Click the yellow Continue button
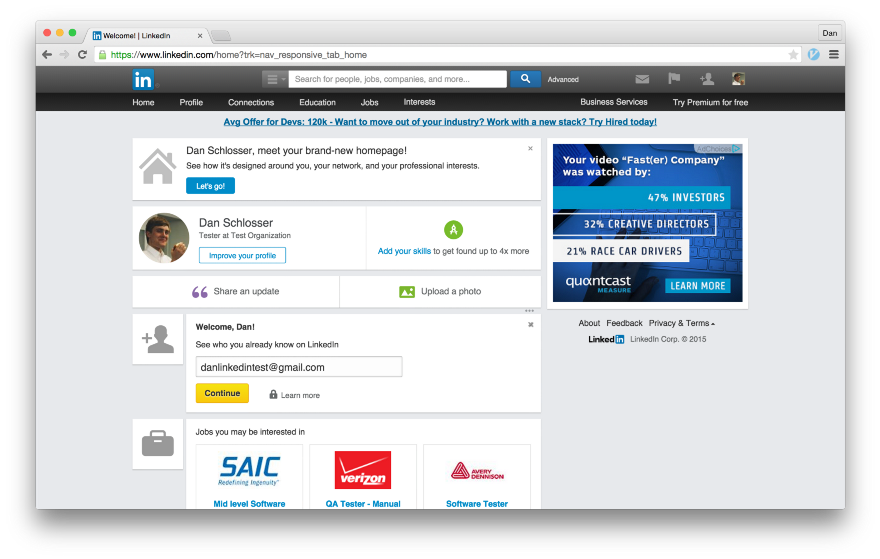Screen dimensions: 880x559 click(x=222, y=393)
